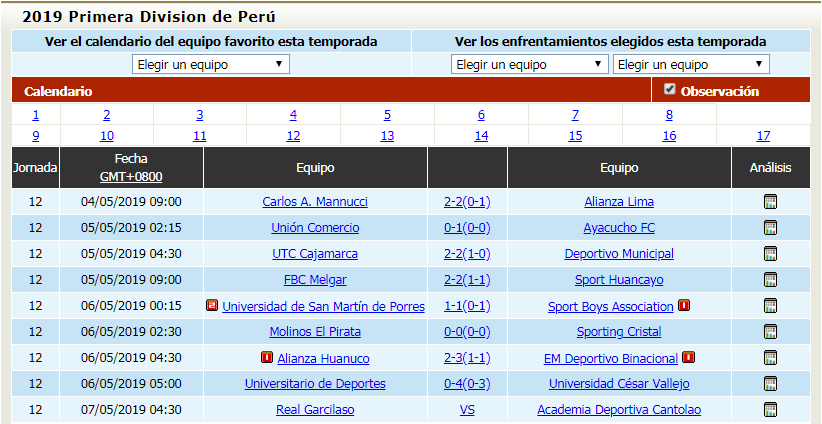The height and width of the screenshot is (424, 822).
Task: Go to matchday 12 in calendar
Action: [293, 136]
